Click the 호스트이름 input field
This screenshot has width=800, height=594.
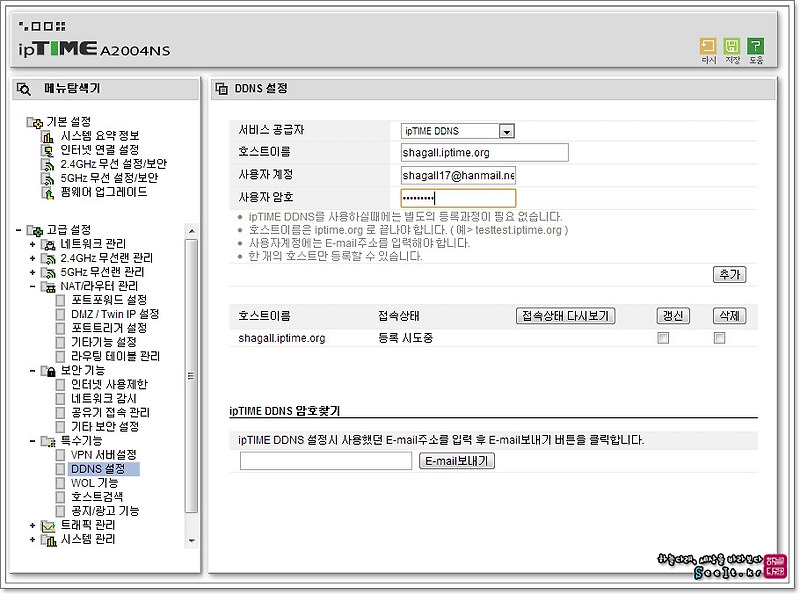(484, 153)
